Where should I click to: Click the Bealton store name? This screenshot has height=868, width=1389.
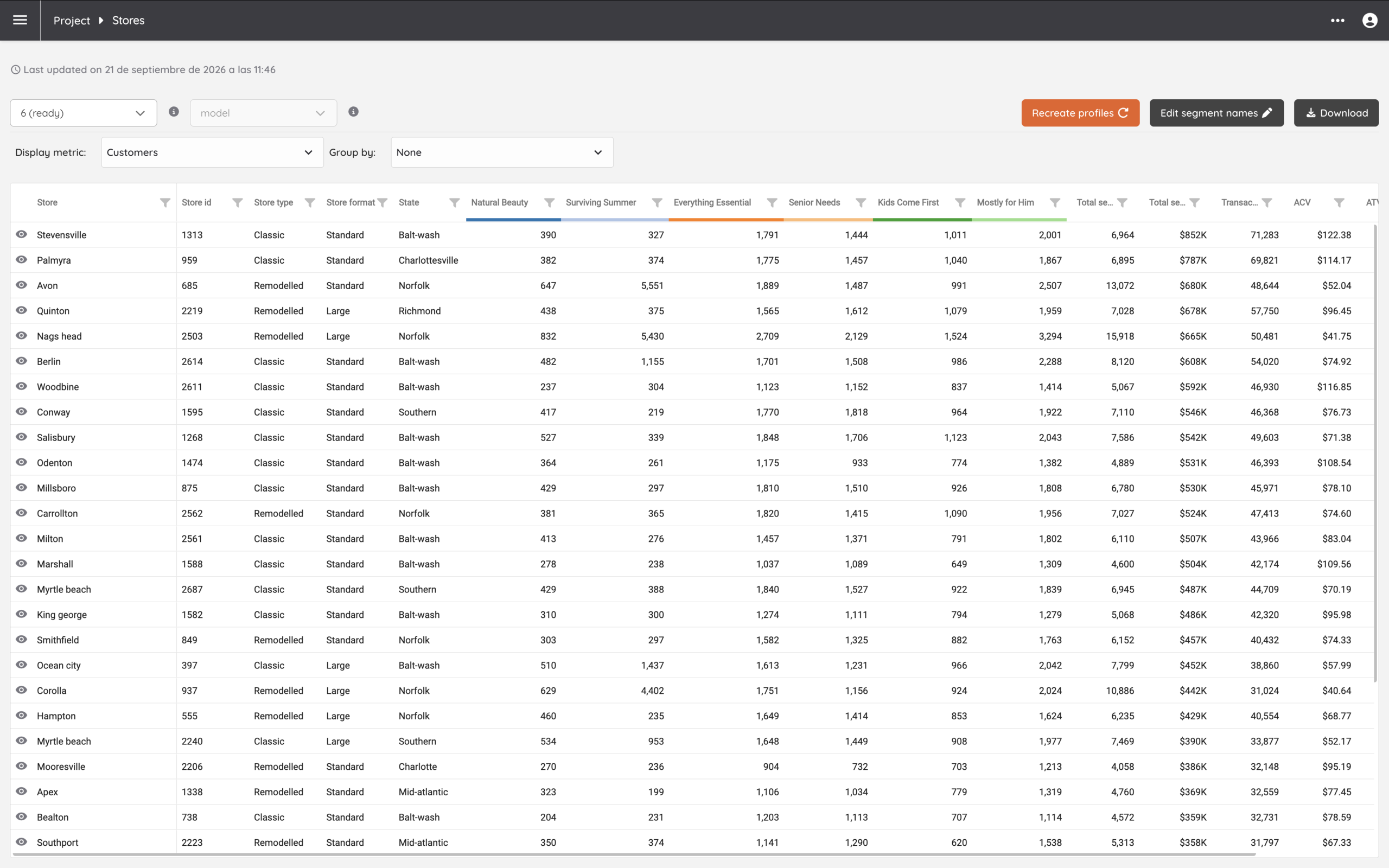tap(53, 817)
